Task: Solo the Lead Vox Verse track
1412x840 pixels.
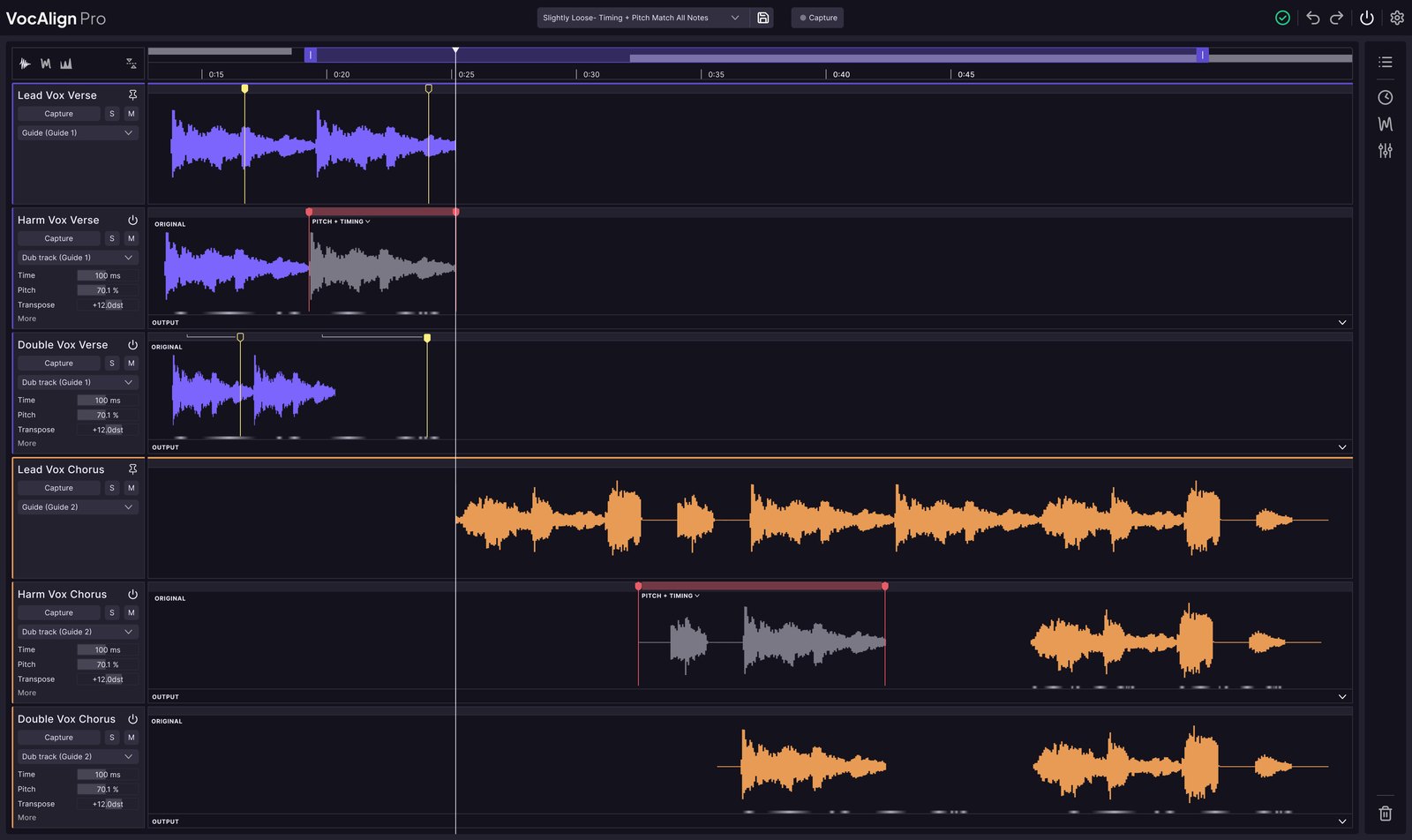Action: click(112, 114)
